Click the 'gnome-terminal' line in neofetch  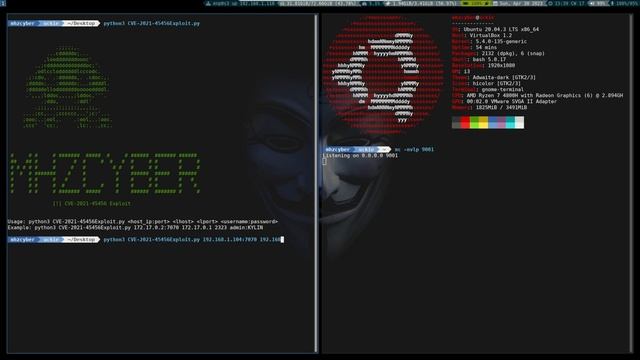tap(487, 89)
